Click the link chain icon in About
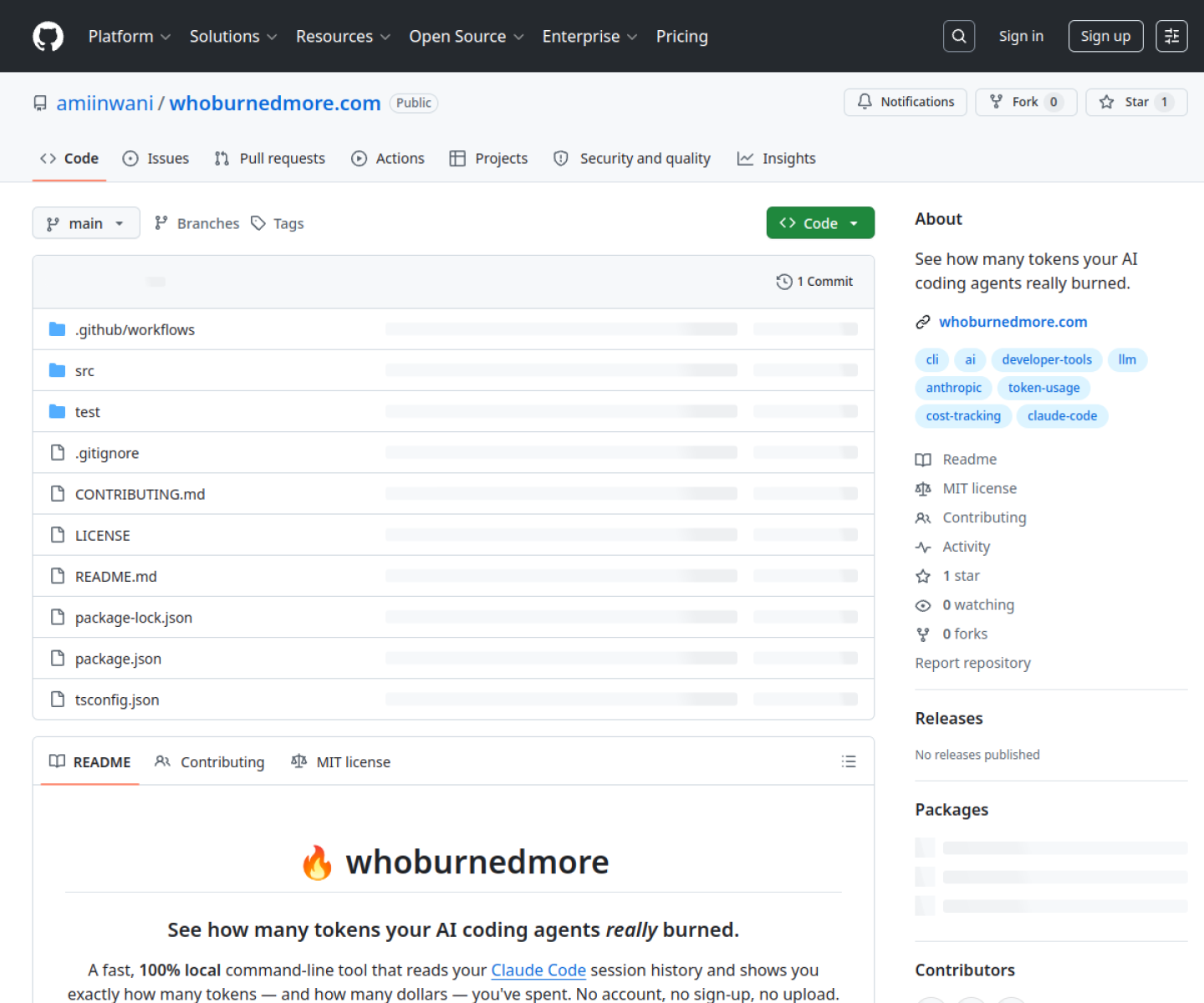 [x=923, y=322]
